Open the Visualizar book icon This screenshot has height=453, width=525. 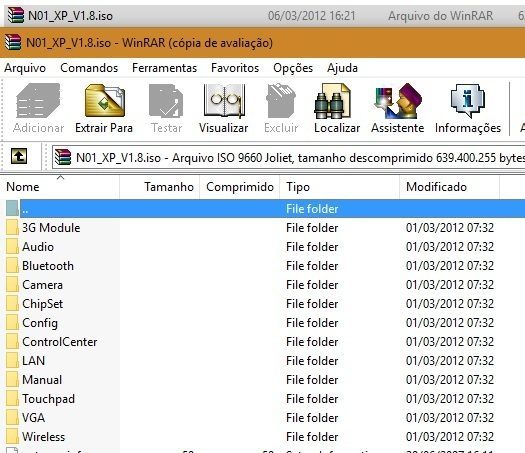coord(224,101)
